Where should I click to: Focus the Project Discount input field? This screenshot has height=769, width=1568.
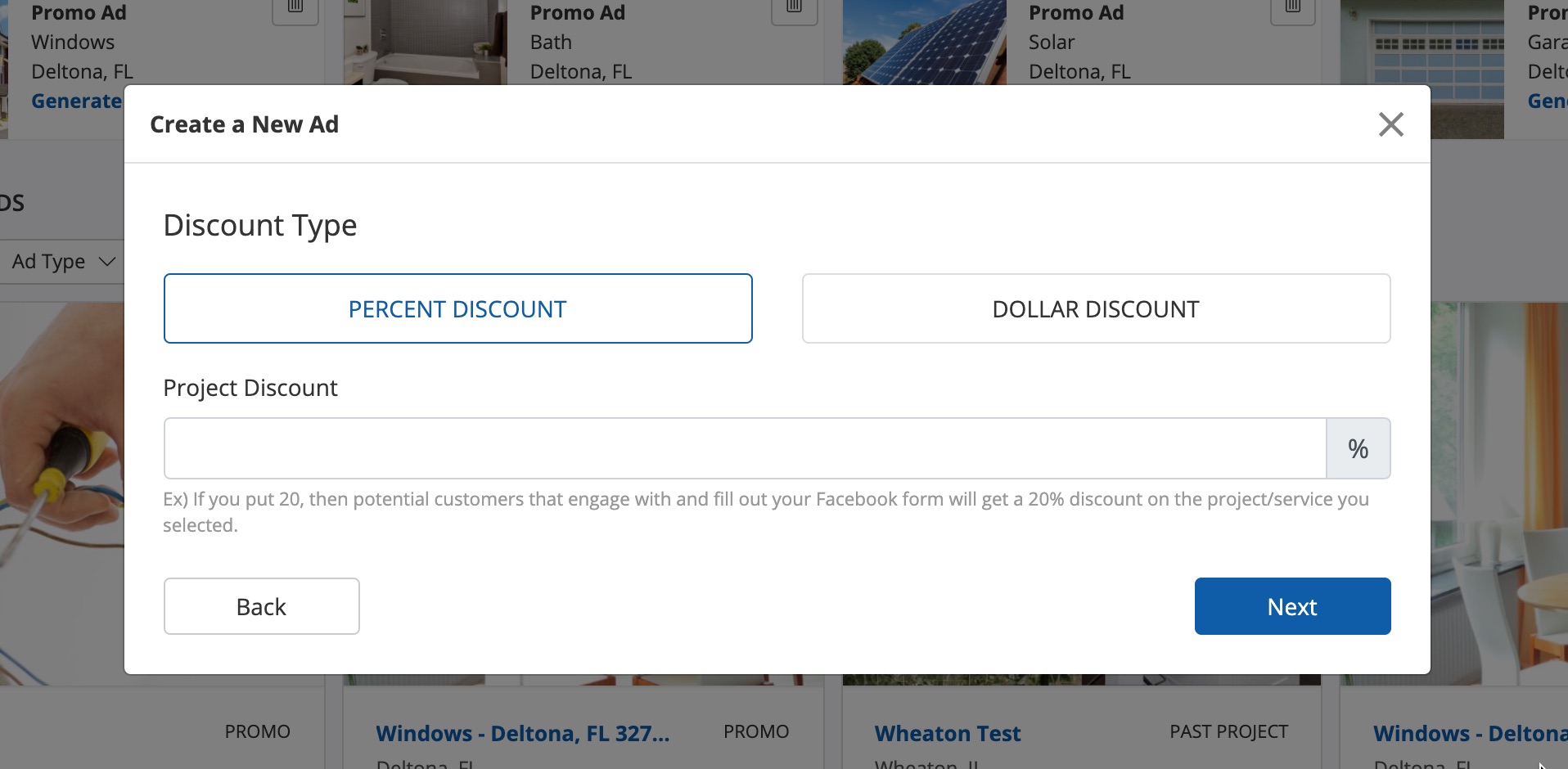click(x=745, y=448)
